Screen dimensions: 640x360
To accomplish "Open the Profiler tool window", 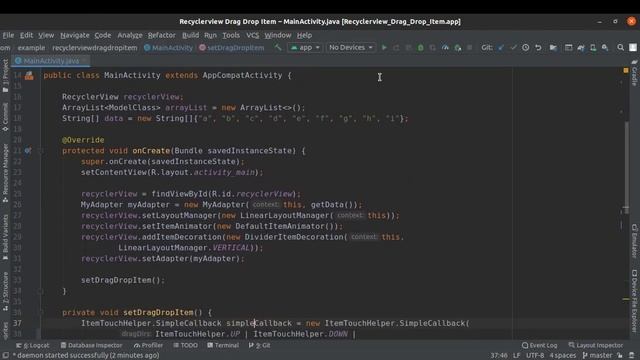I will pos(149,345).
